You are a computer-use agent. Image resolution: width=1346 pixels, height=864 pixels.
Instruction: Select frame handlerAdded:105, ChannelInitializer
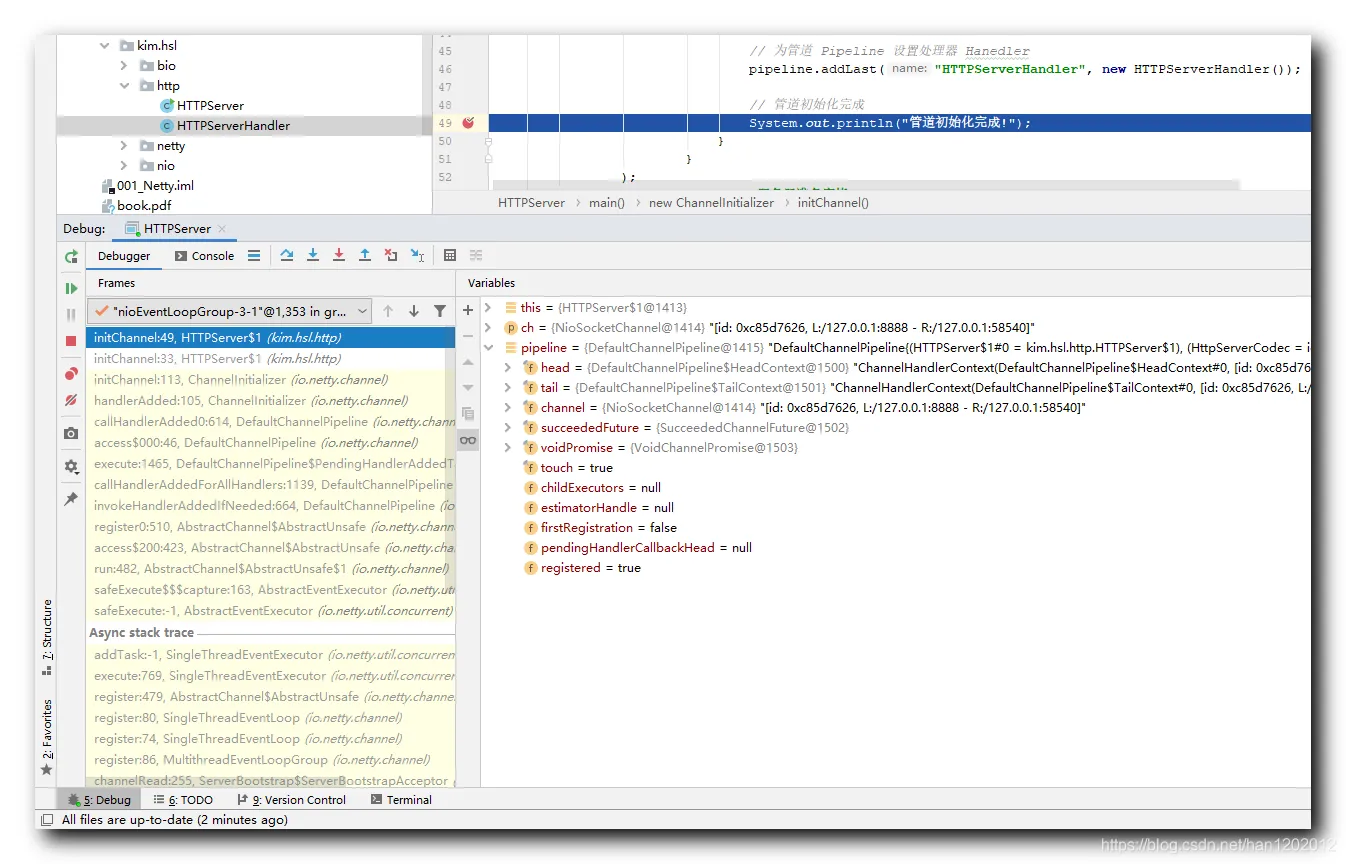pyautogui.click(x=270, y=401)
